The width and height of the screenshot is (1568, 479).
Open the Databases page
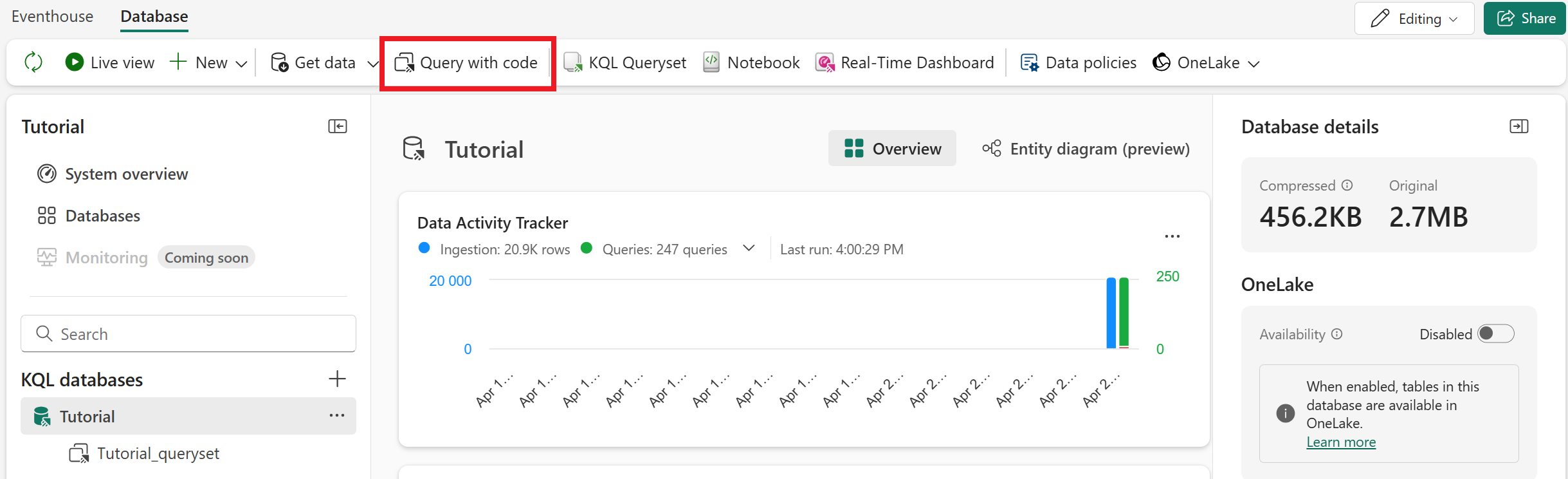89,216
